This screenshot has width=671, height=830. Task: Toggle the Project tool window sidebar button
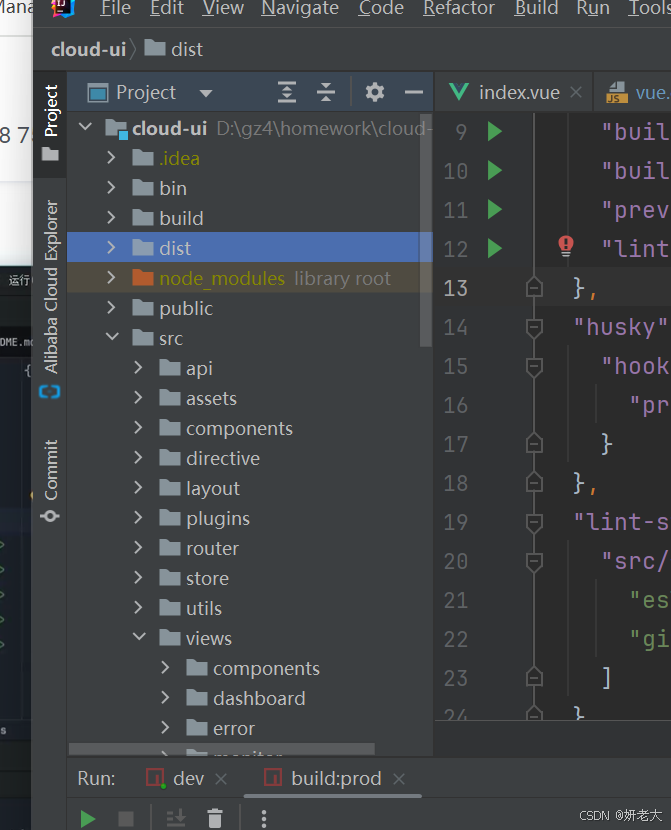pyautogui.click(x=50, y=123)
